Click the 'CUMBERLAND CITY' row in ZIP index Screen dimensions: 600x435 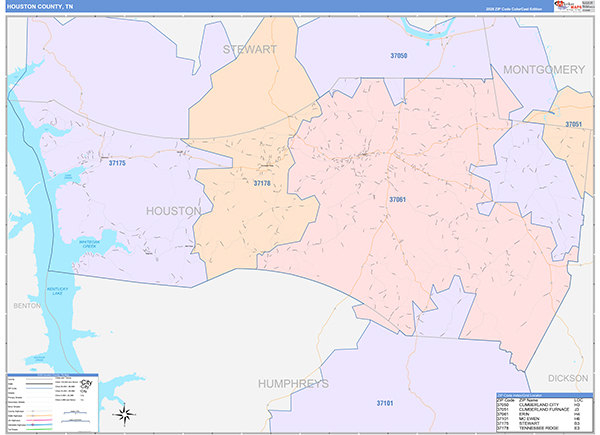(x=539, y=405)
